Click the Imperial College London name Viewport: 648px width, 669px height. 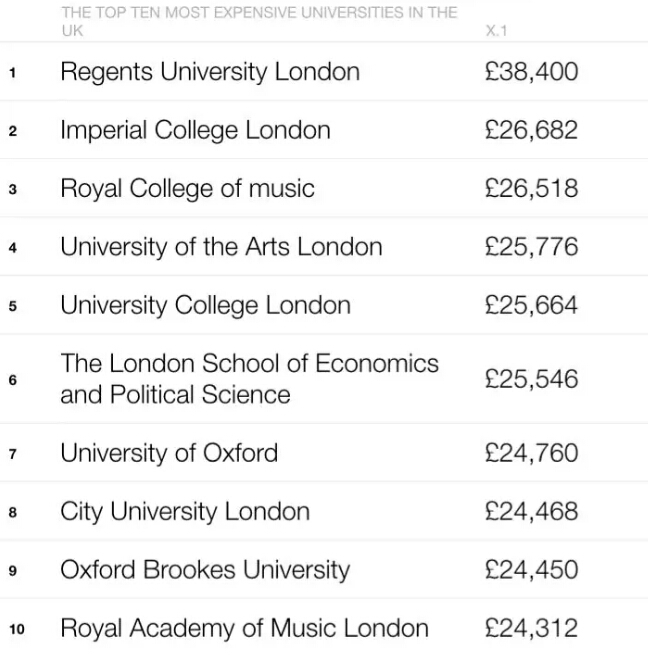(x=195, y=130)
